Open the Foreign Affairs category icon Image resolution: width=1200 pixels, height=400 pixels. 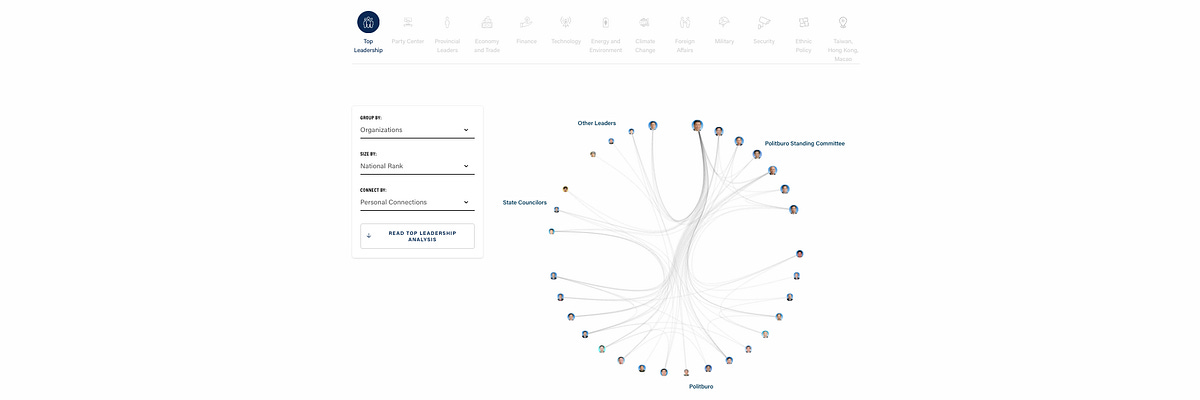coord(685,22)
